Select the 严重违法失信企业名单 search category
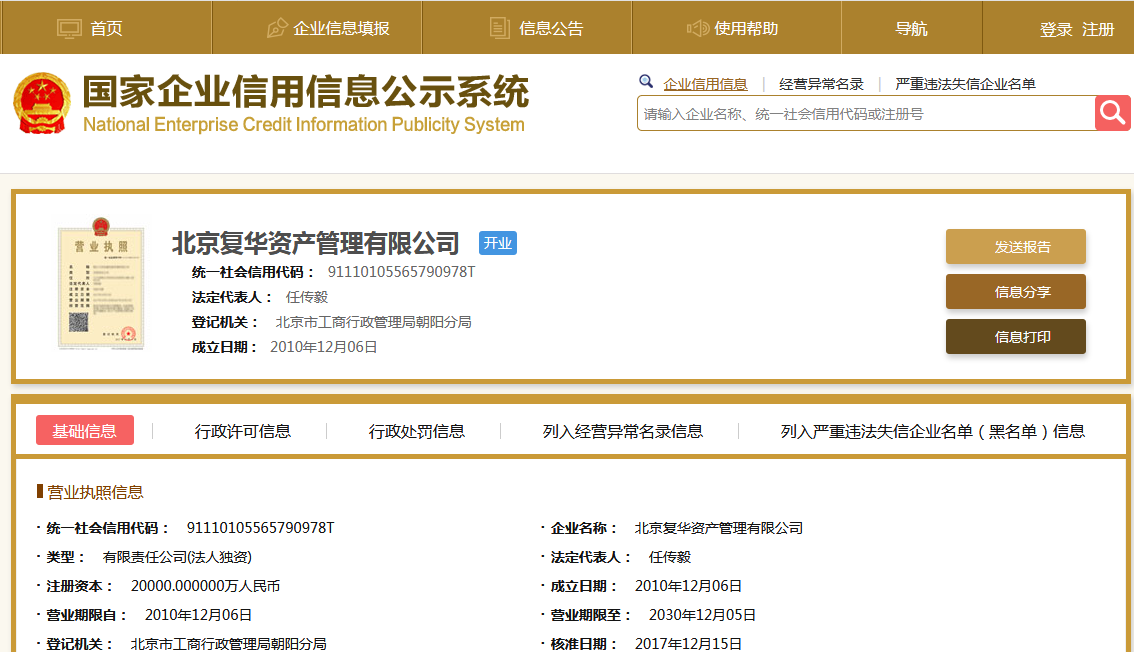 click(965, 84)
